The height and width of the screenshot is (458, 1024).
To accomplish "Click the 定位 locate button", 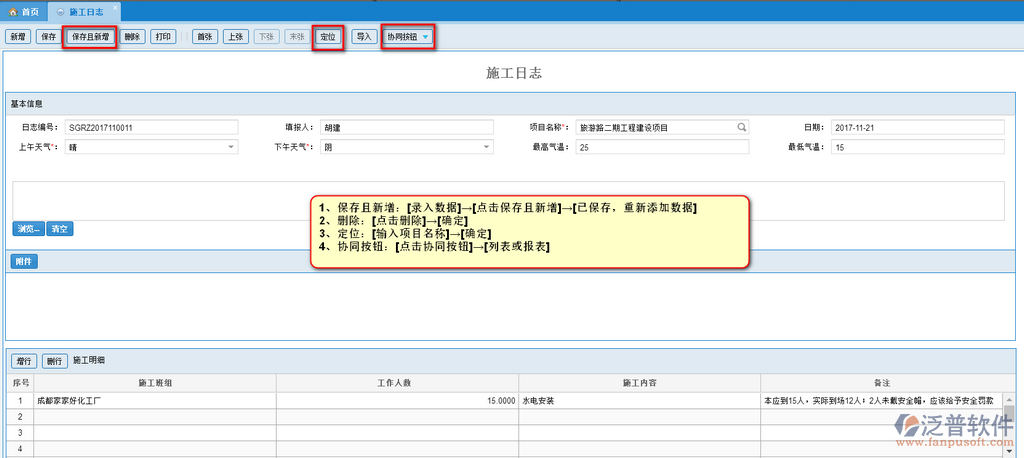I will (x=328, y=37).
